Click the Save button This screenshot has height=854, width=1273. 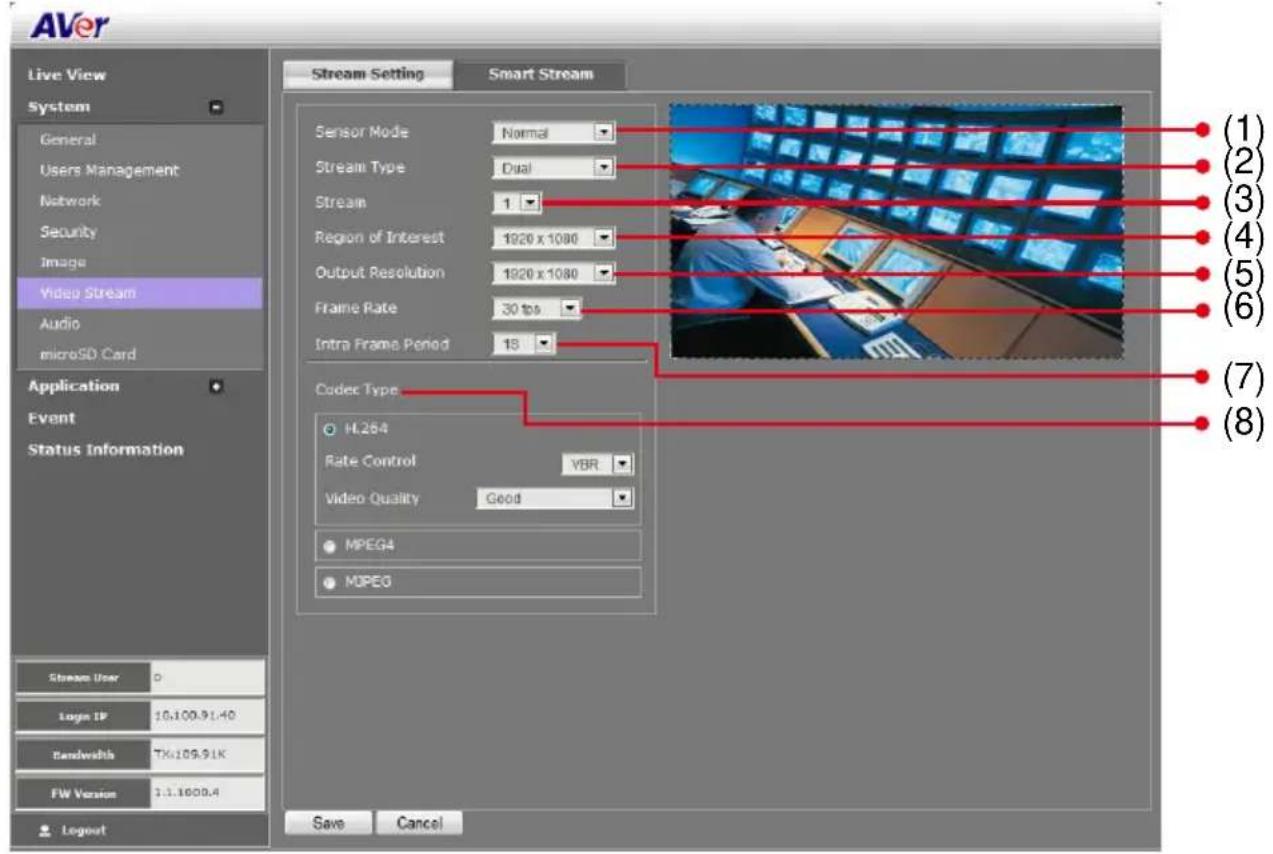coord(327,822)
